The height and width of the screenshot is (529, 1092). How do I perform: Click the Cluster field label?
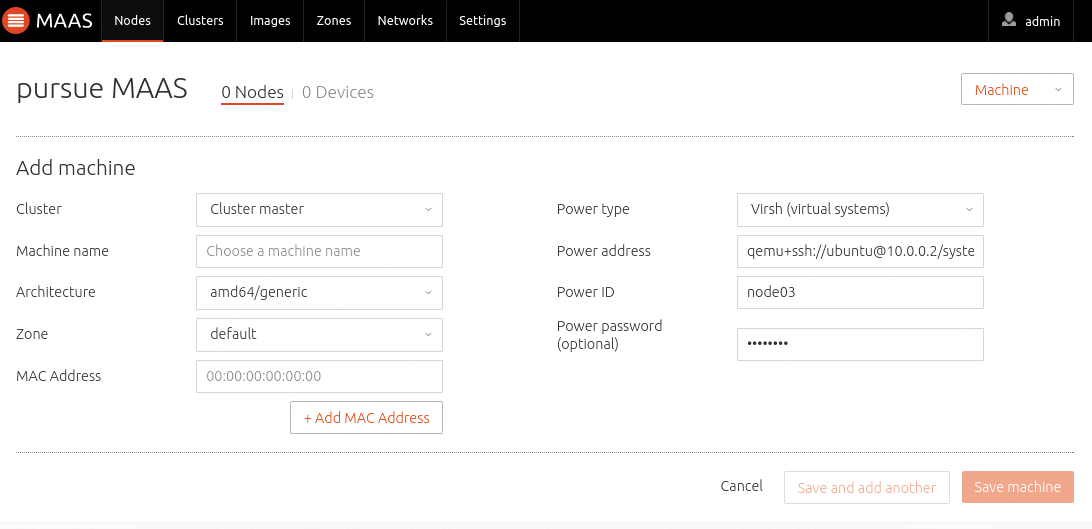[38, 209]
